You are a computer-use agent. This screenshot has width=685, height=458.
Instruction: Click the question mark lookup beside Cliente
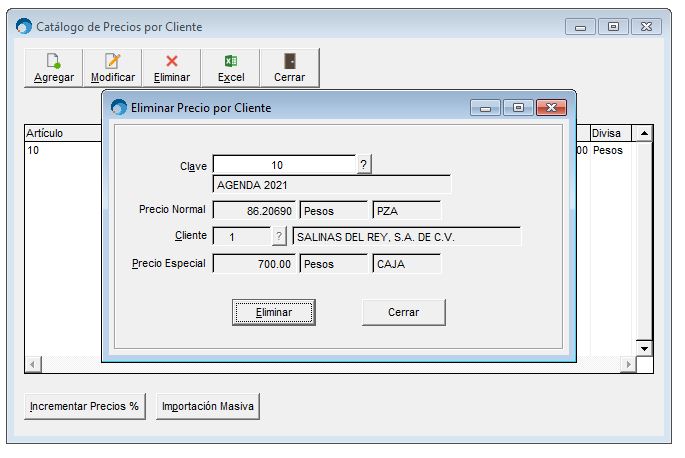coord(279,236)
